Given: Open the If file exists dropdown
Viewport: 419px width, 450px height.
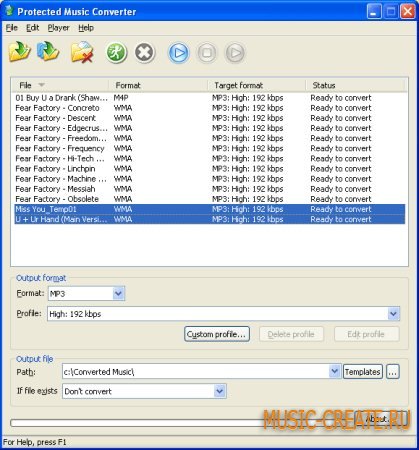Looking at the screenshot, I should [x=220, y=391].
